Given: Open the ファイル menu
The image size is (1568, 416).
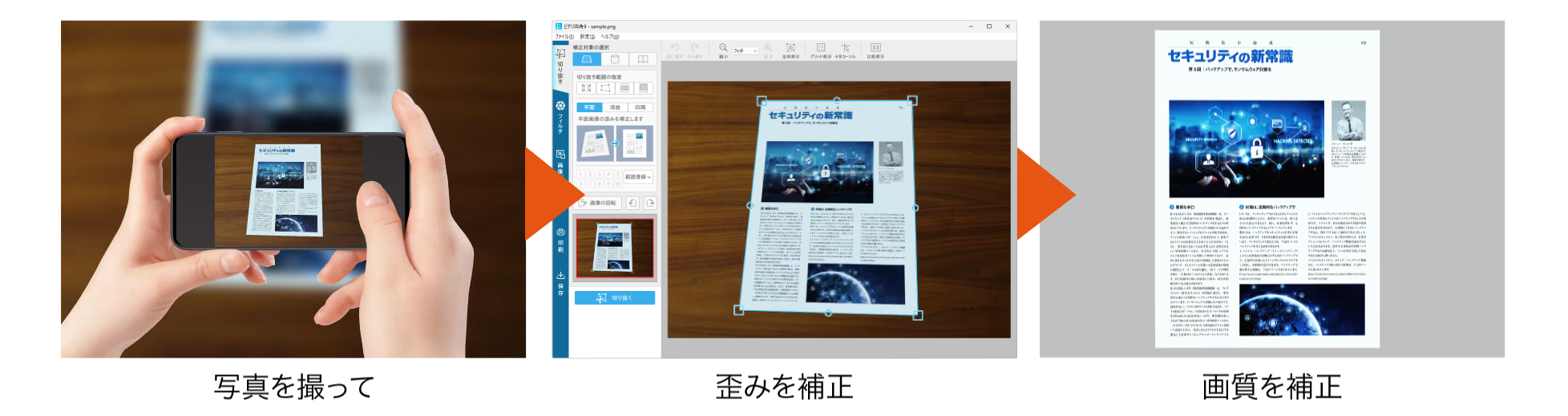Looking at the screenshot, I should [564, 36].
